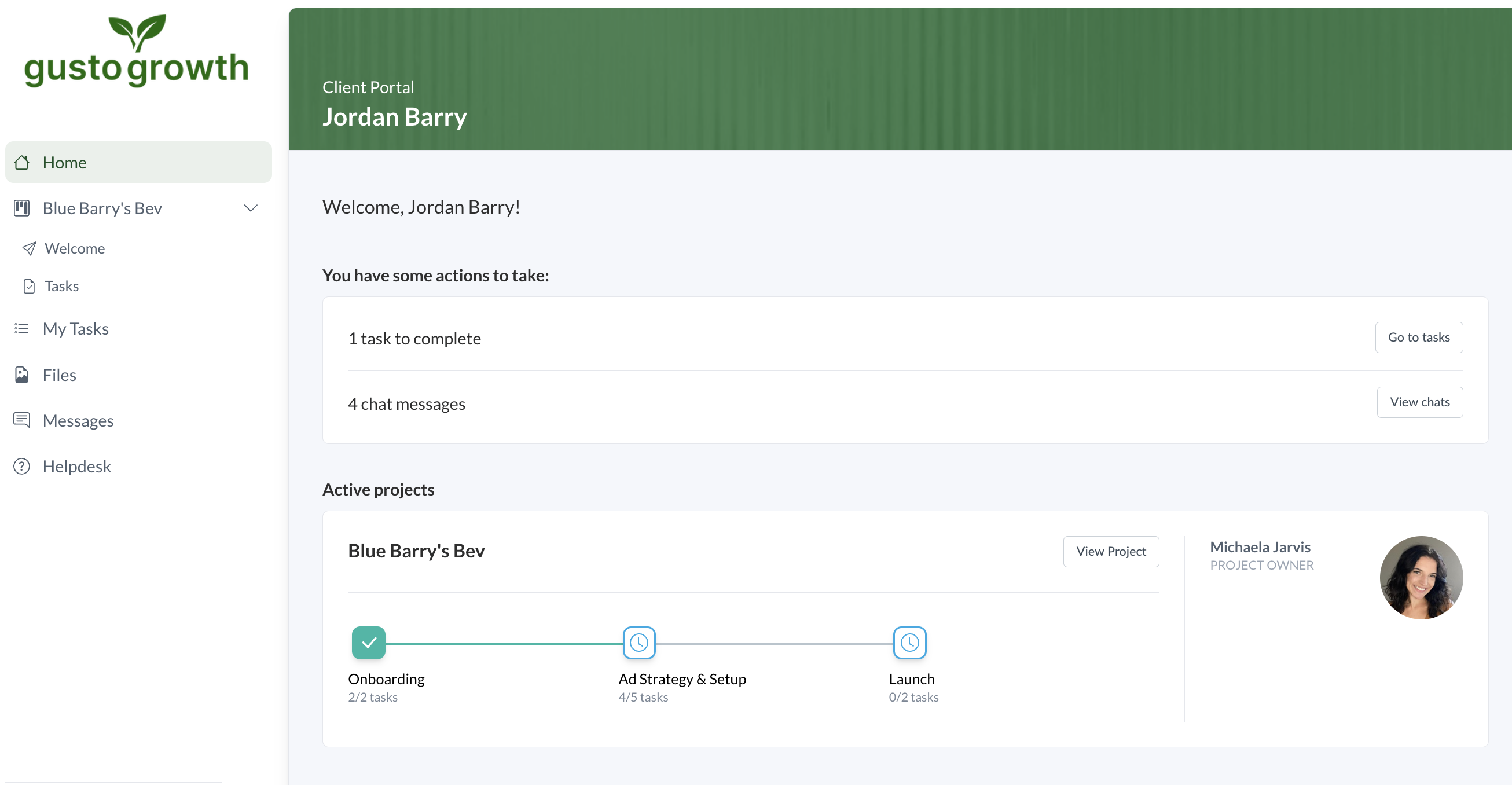
Task: Click the Tasks document icon in the submenu
Action: tap(29, 286)
